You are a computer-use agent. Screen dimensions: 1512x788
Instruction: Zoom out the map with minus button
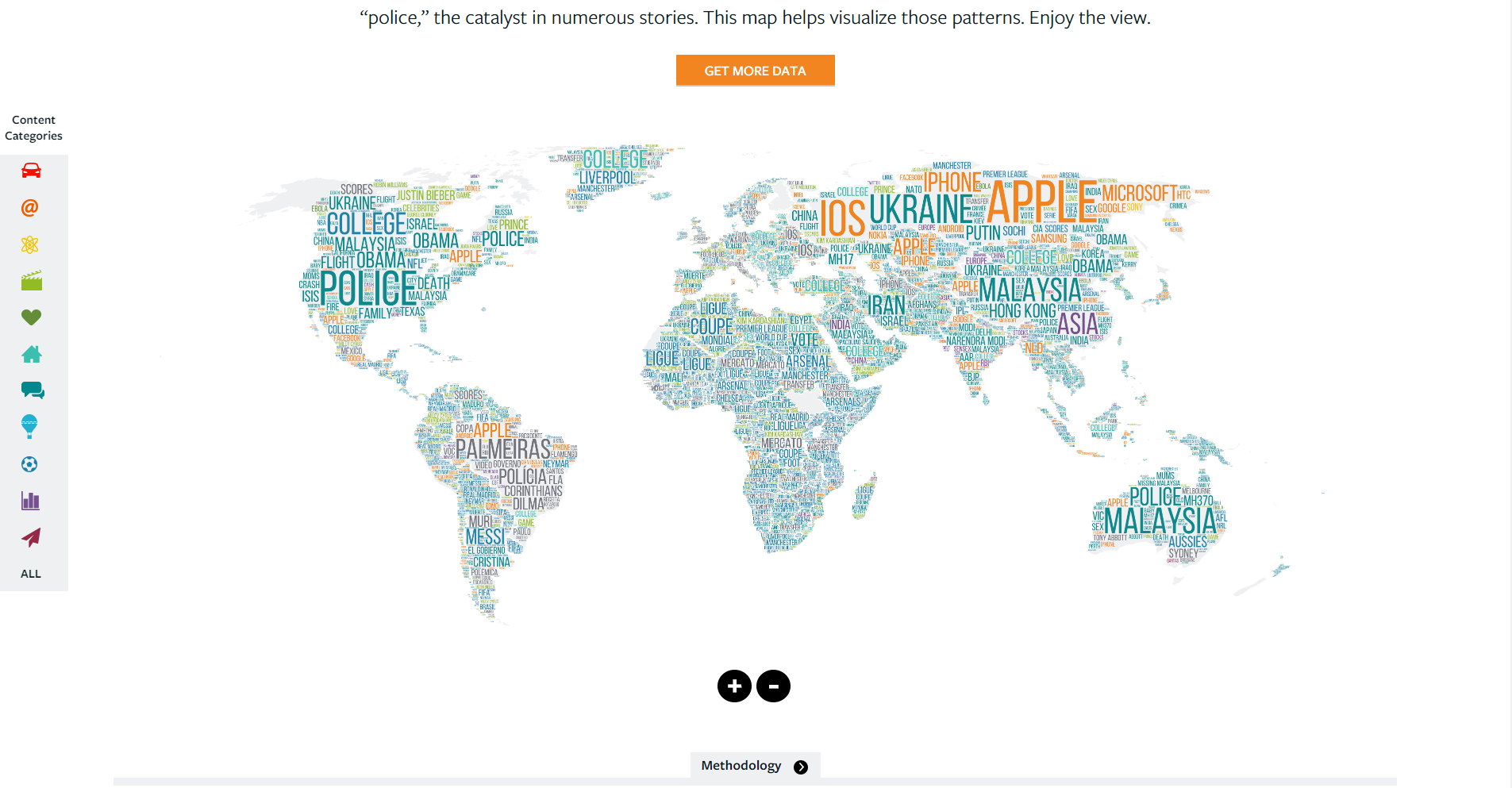point(773,686)
